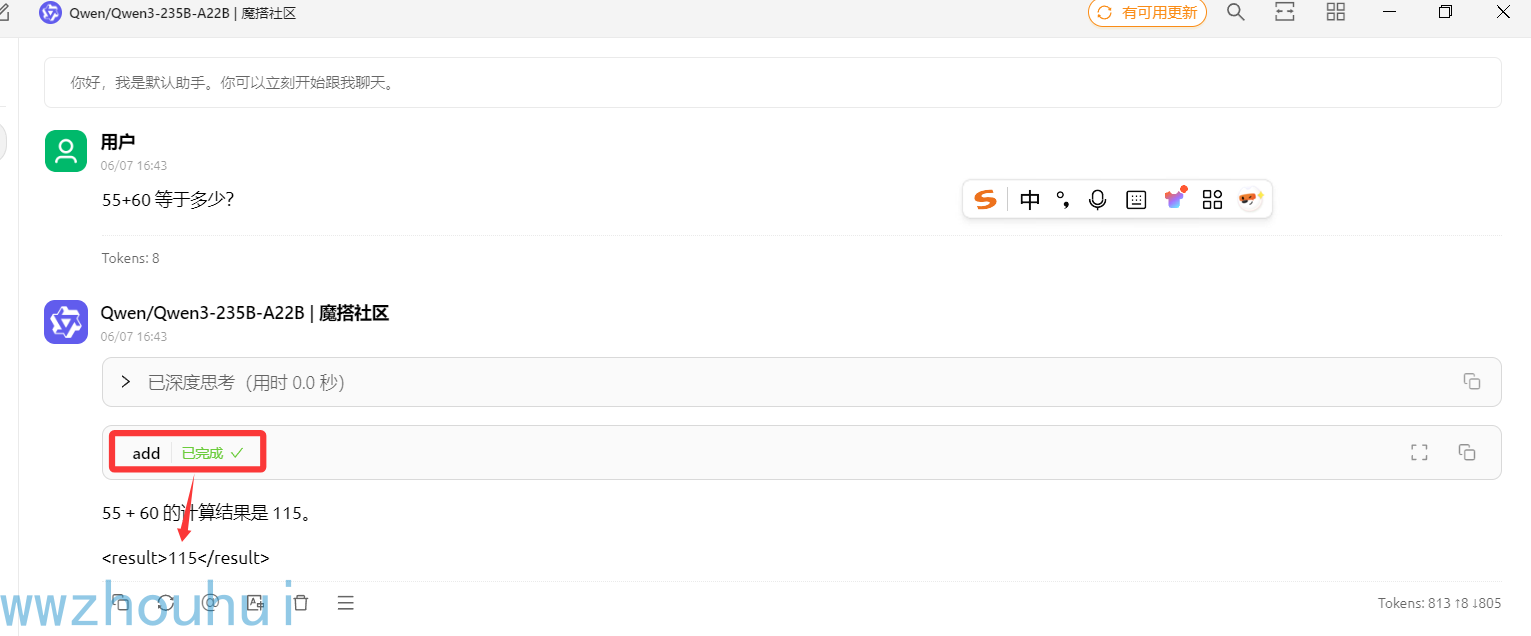Click the orange S icon in the message toolbar

pyautogui.click(x=985, y=199)
